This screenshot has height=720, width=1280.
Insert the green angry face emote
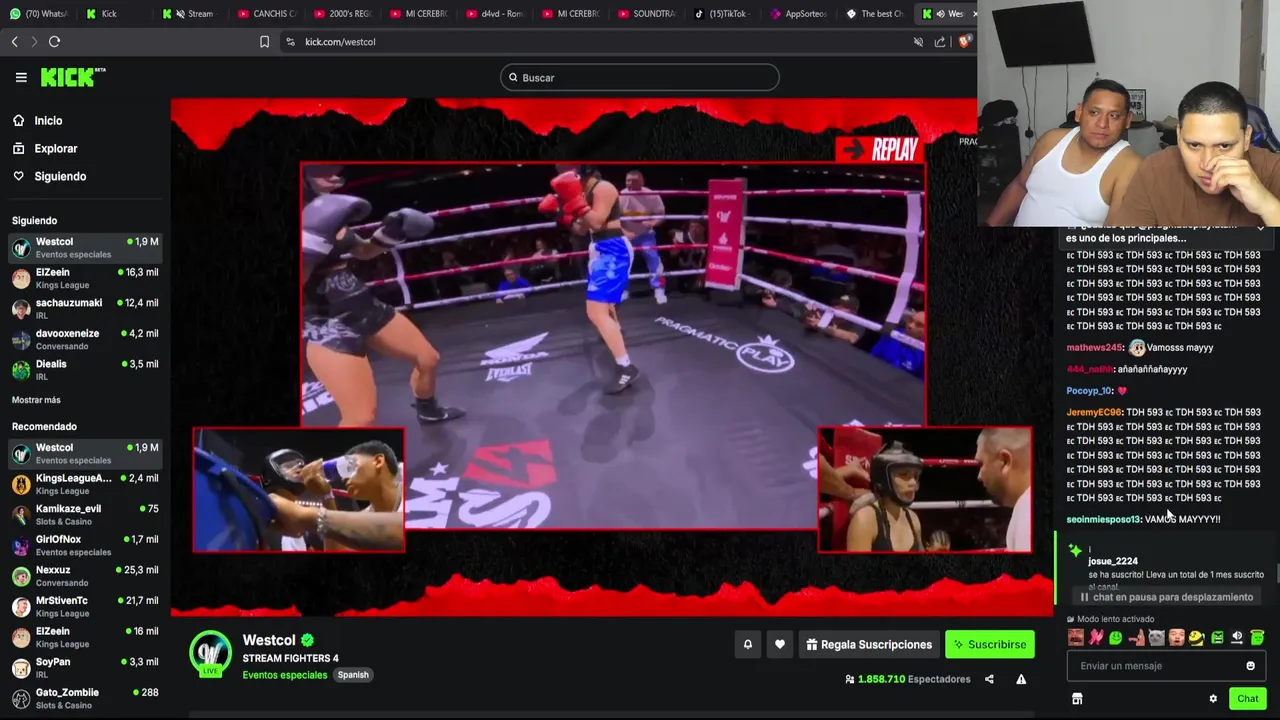click(x=1217, y=638)
